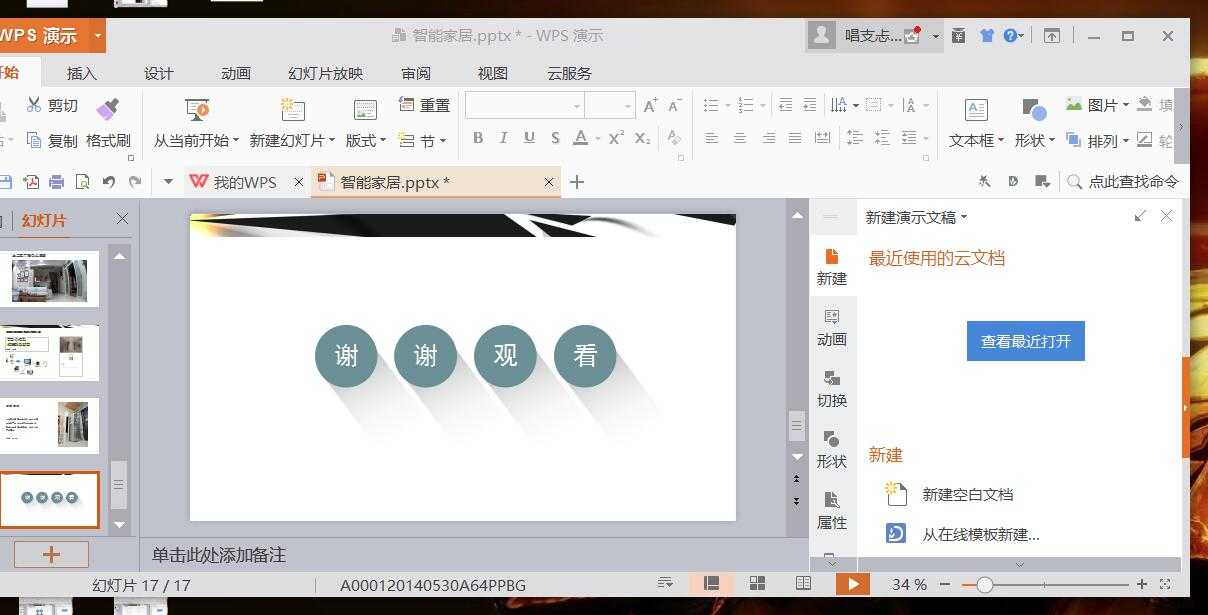This screenshot has width=1208, height=615.
Task: Decrease font size with A- icon
Action: [674, 105]
